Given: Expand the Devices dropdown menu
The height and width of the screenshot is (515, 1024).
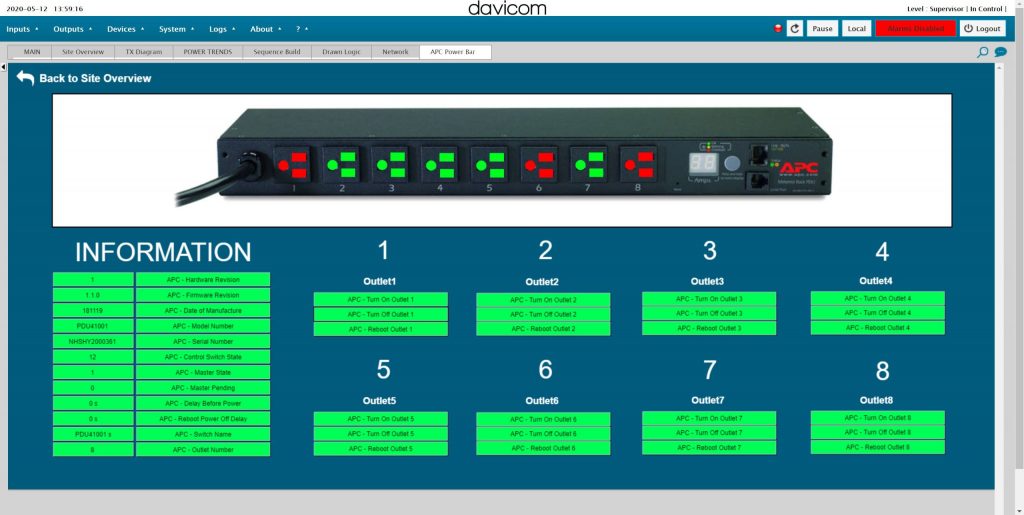Looking at the screenshot, I should [125, 29].
